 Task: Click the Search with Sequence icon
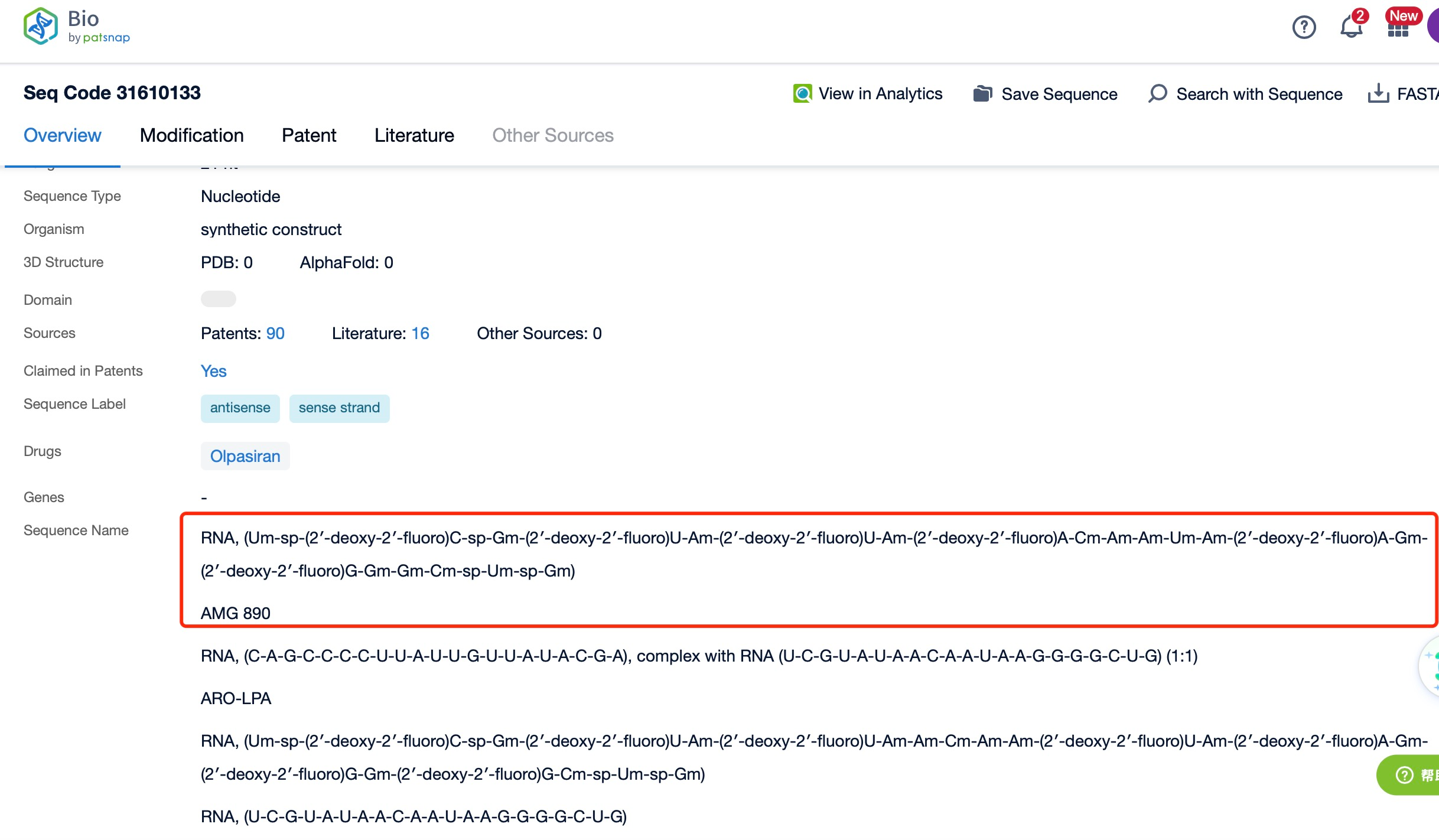pyautogui.click(x=1158, y=93)
